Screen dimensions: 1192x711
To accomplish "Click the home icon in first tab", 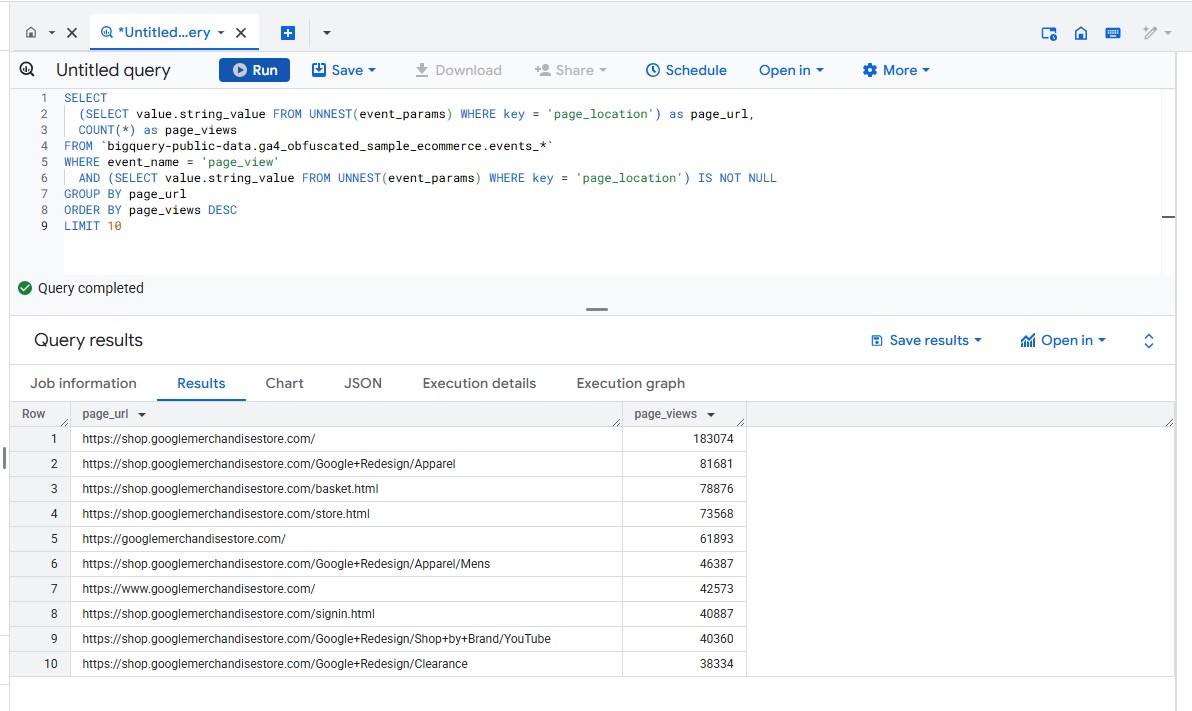I will (32, 33).
